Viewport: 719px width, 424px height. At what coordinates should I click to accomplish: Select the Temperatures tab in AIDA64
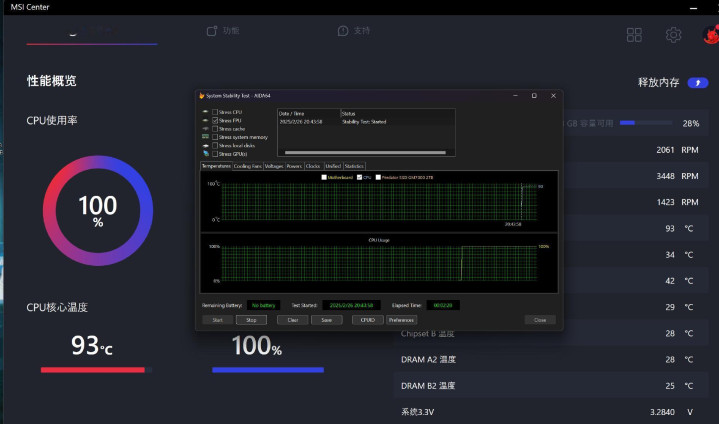216,166
